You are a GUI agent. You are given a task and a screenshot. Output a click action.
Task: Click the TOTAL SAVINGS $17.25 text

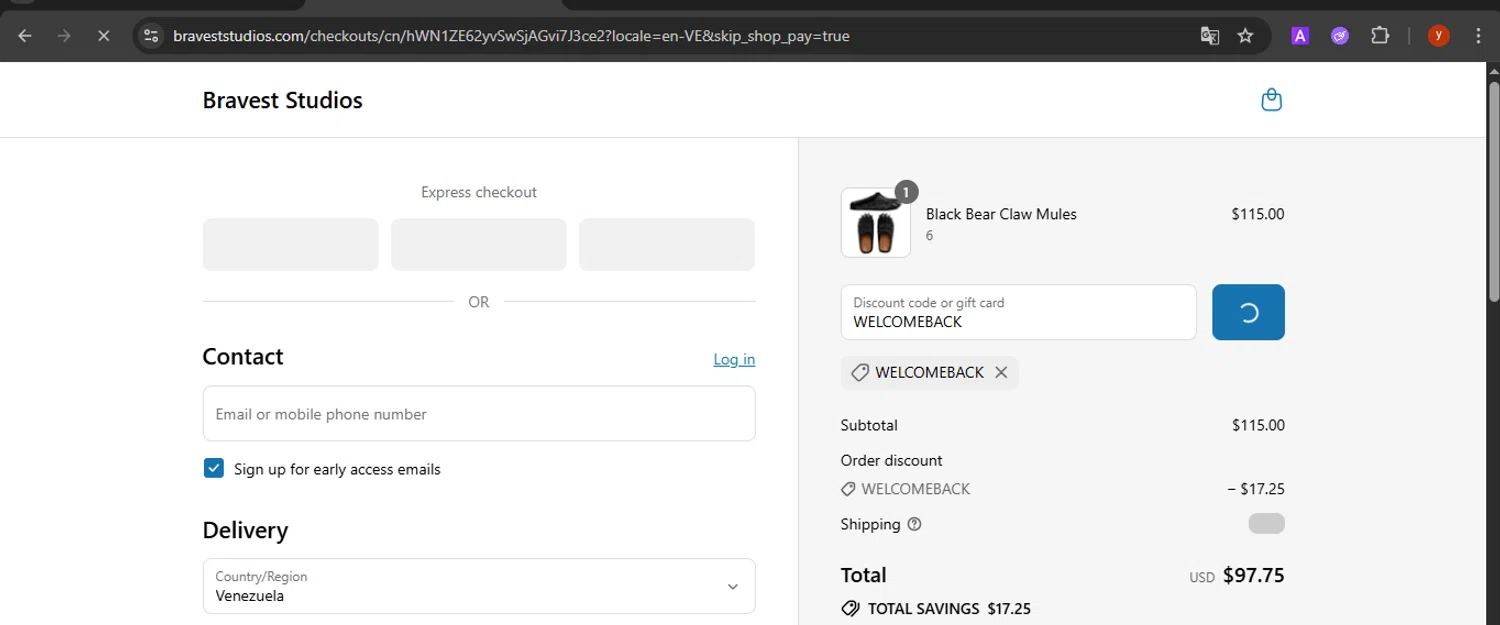coord(949,608)
